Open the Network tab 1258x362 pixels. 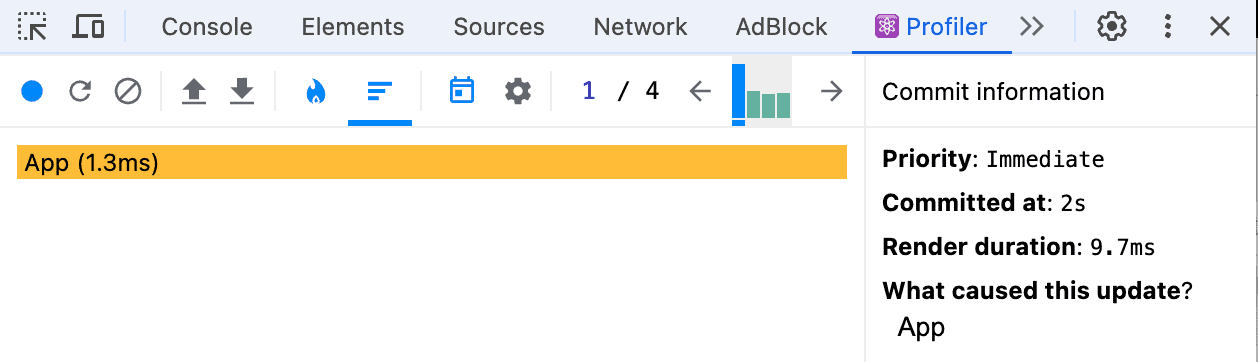coord(640,27)
